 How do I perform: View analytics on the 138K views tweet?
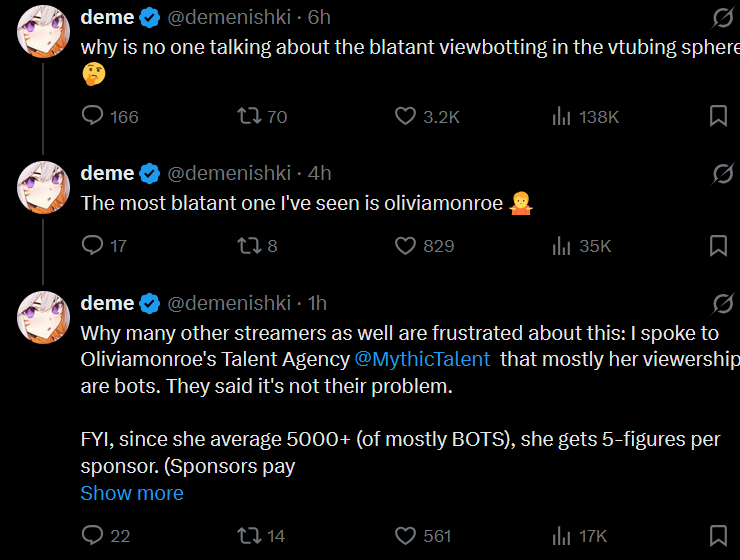pyautogui.click(x=562, y=117)
